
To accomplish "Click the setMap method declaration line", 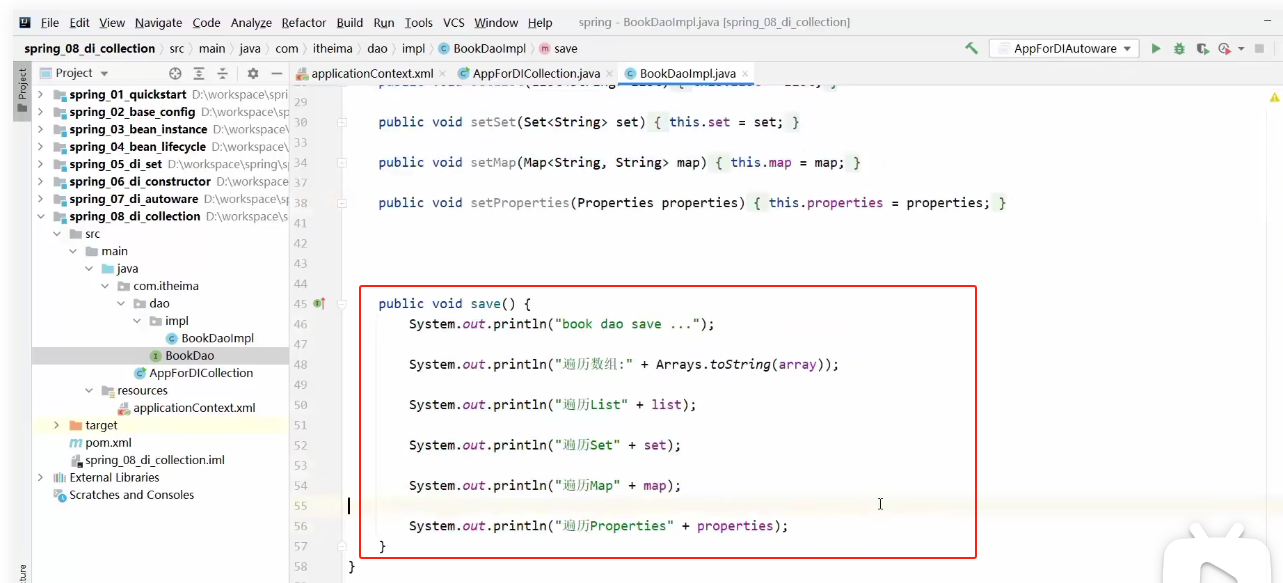I will [619, 162].
